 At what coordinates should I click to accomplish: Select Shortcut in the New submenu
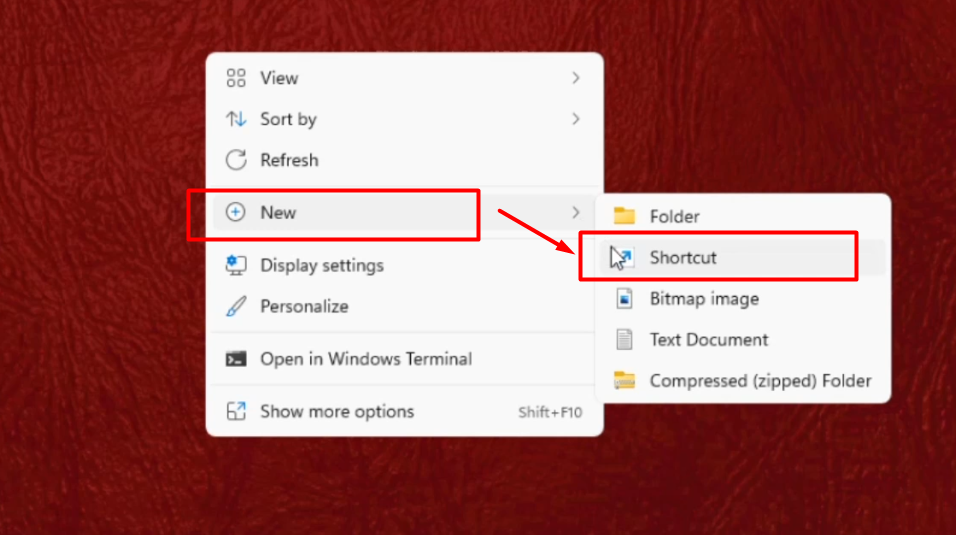tap(743, 257)
